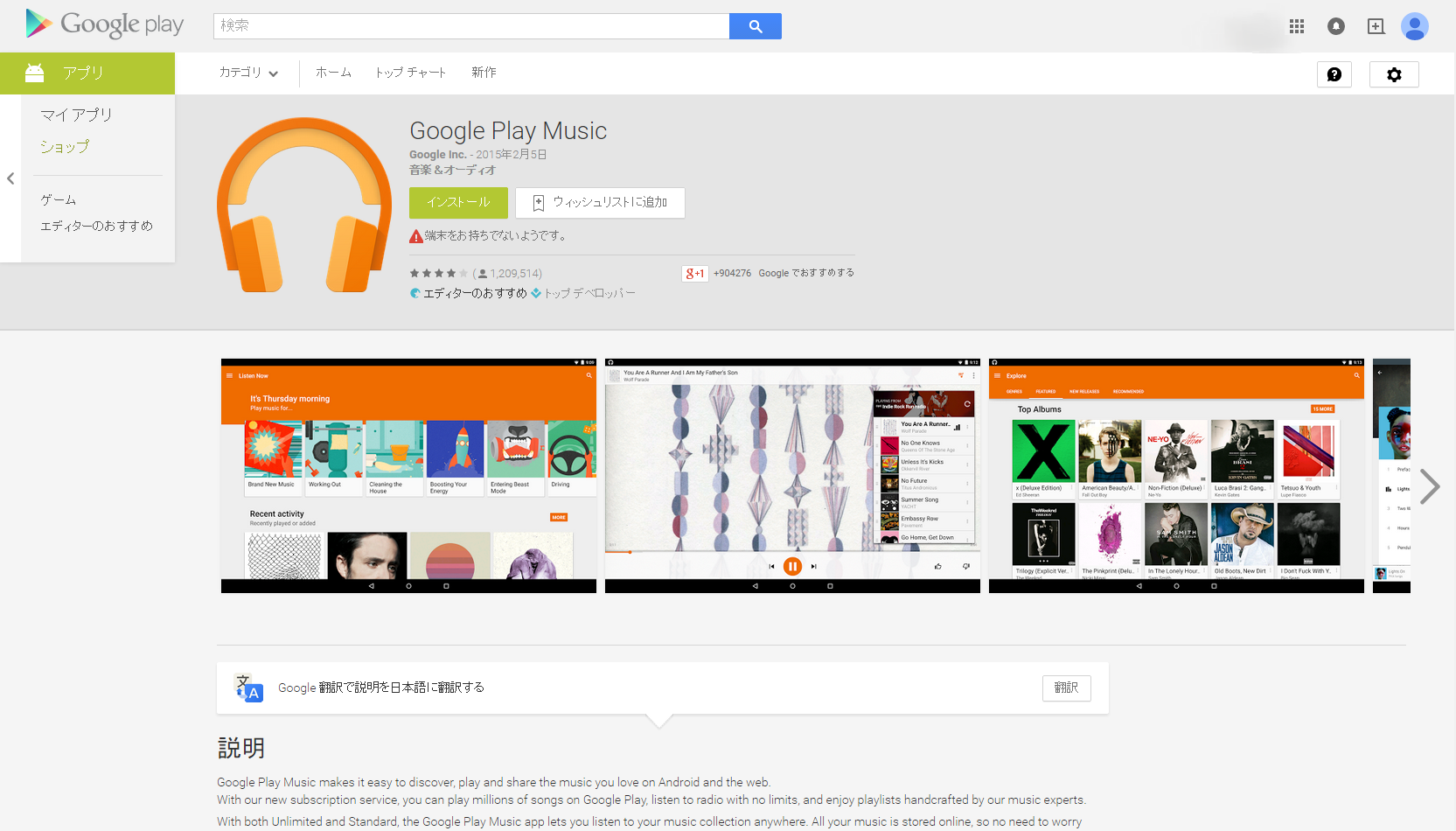
Task: Add app to wishlist (ウィッシュリストに追加)
Action: tap(600, 203)
